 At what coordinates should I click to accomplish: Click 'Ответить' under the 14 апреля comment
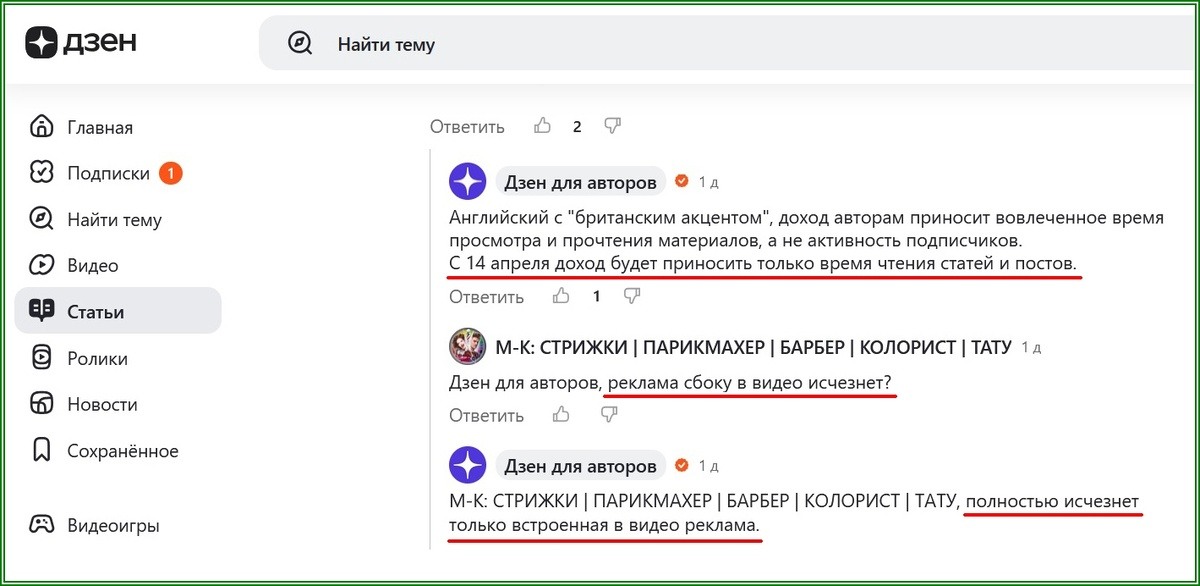(486, 297)
